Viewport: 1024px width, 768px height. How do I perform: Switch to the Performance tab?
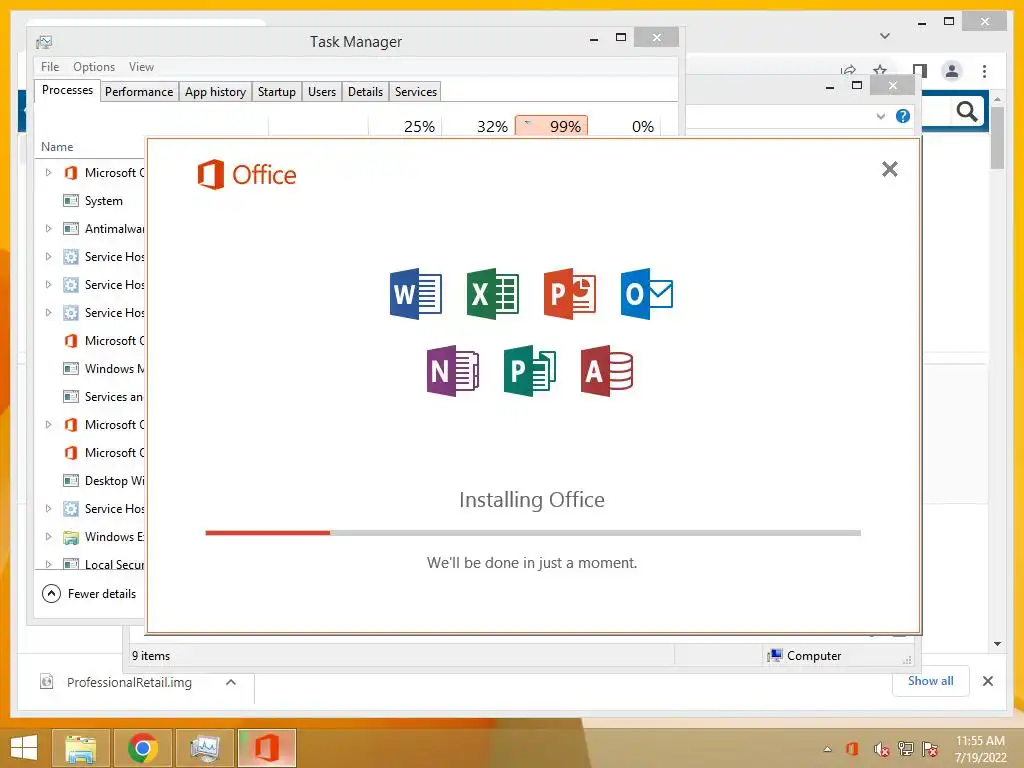(x=139, y=91)
